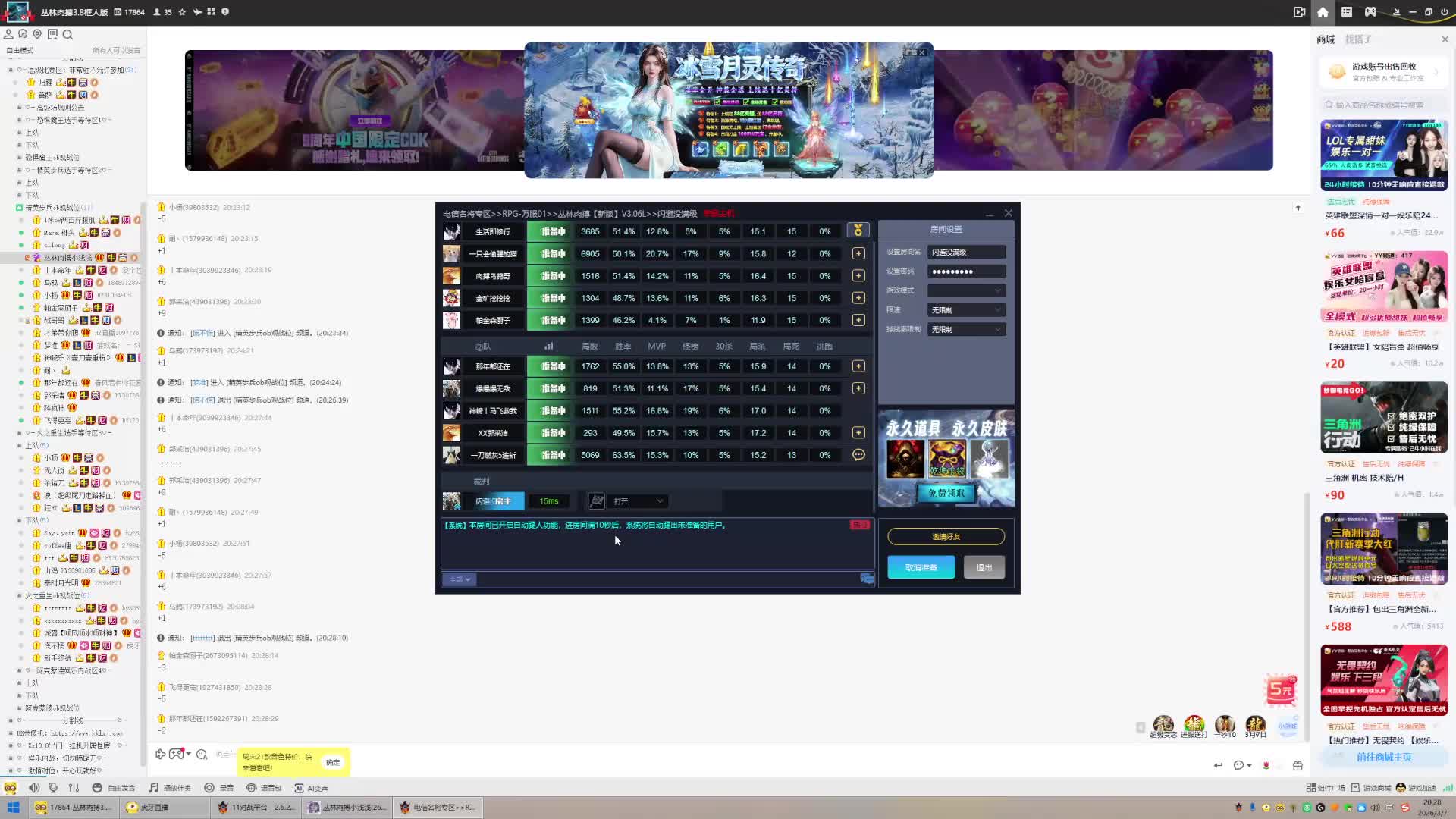Click the chat bubble icon beside 一刀燃灰5连斩
The height and width of the screenshot is (819, 1456).
[x=858, y=455]
